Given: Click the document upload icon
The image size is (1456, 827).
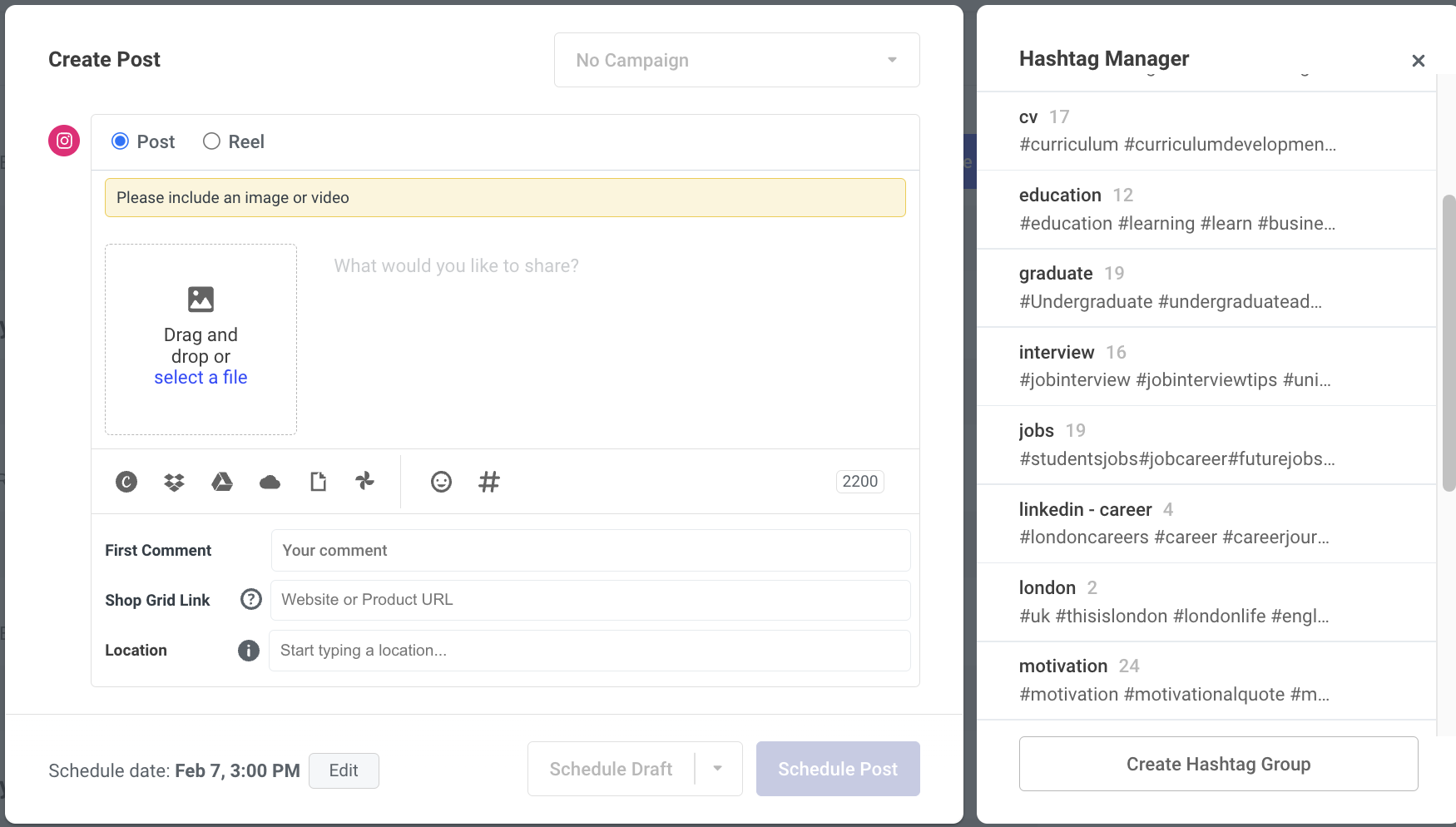Looking at the screenshot, I should [x=318, y=482].
